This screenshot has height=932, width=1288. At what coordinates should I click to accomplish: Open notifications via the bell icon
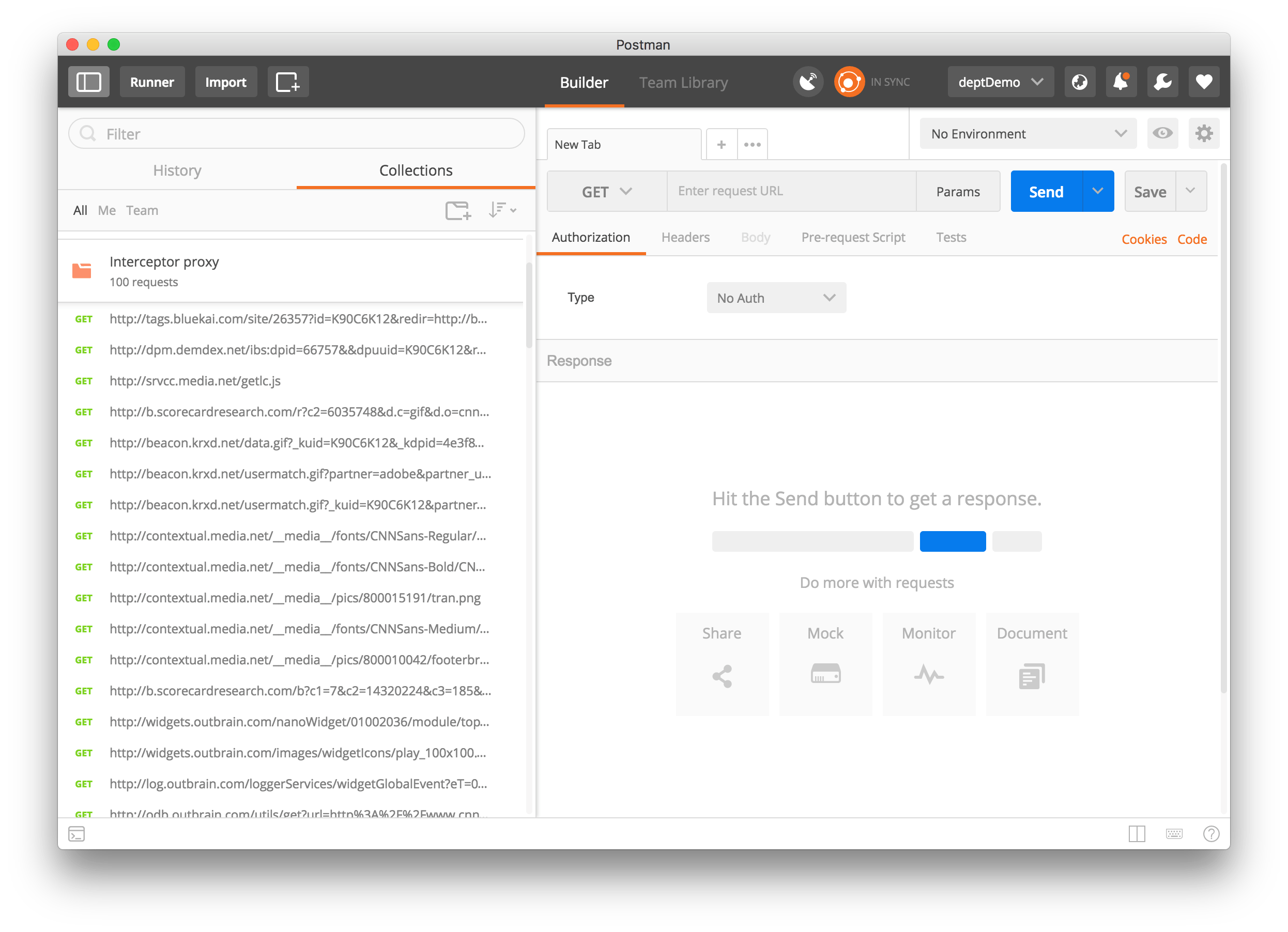1121,81
